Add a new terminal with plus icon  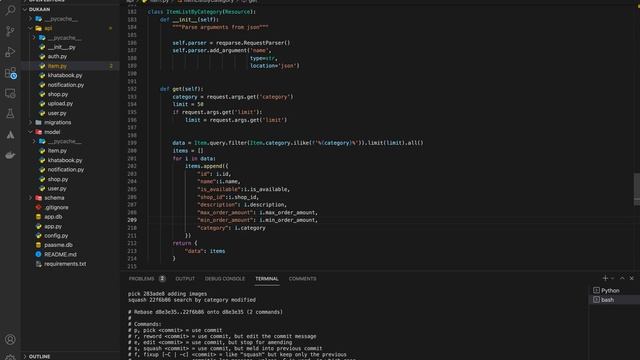(x=605, y=278)
